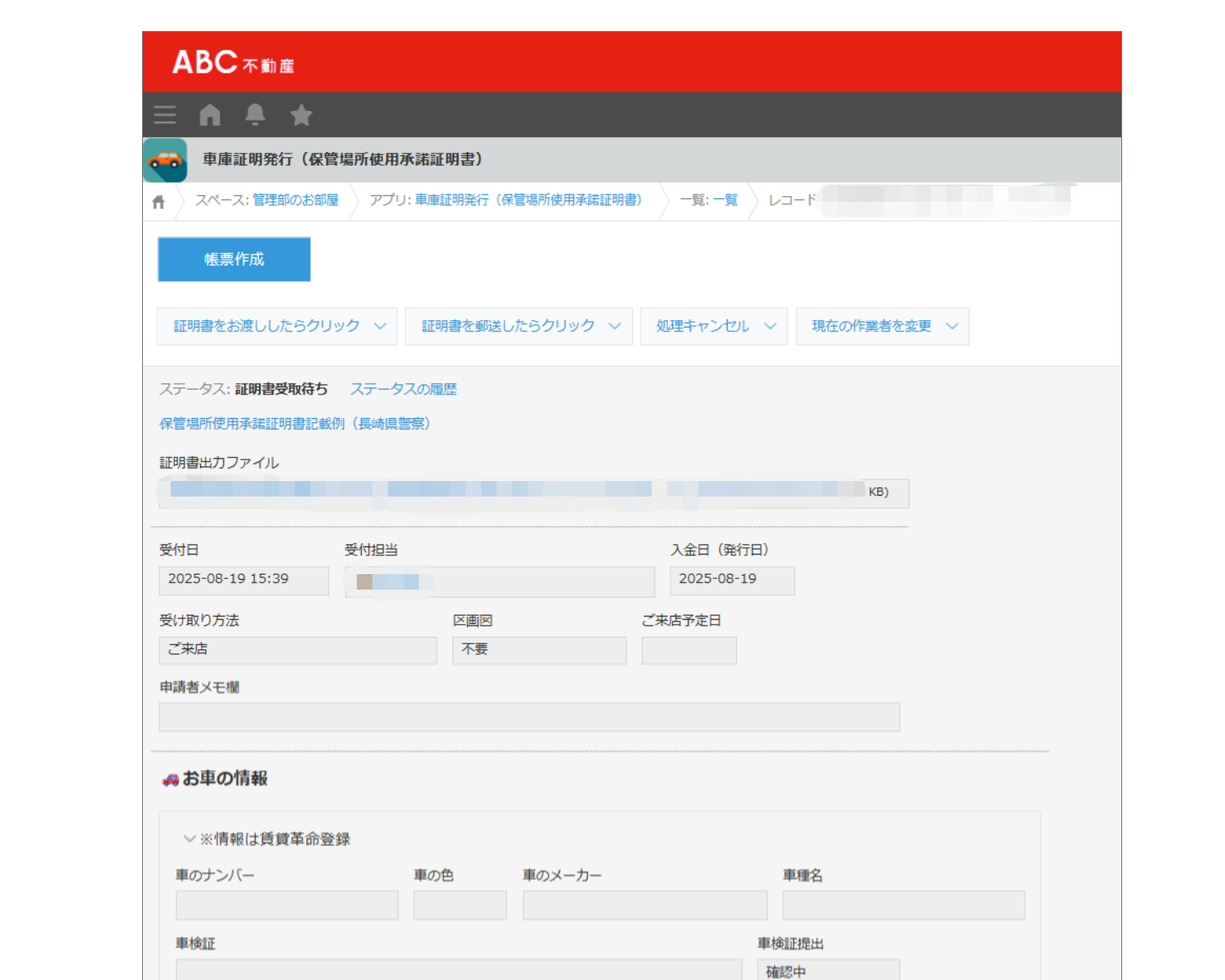Image resolution: width=1225 pixels, height=980 pixels.
Task: Click the ABC不動産 logo
Action: click(x=232, y=63)
